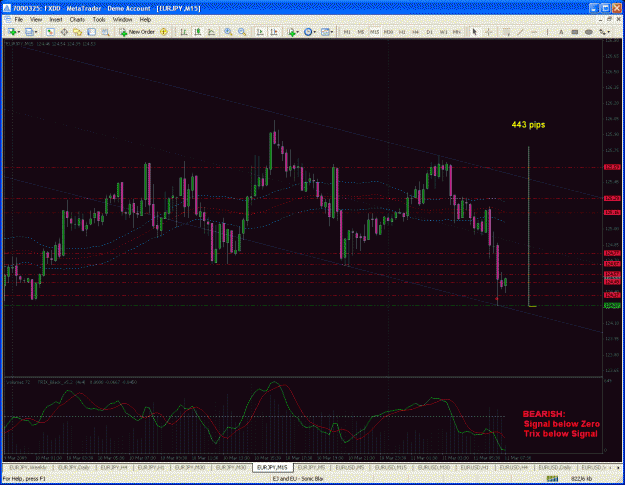This screenshot has height=485, width=625.
Task: Select the Arrows objects tool
Action: coord(602,32)
